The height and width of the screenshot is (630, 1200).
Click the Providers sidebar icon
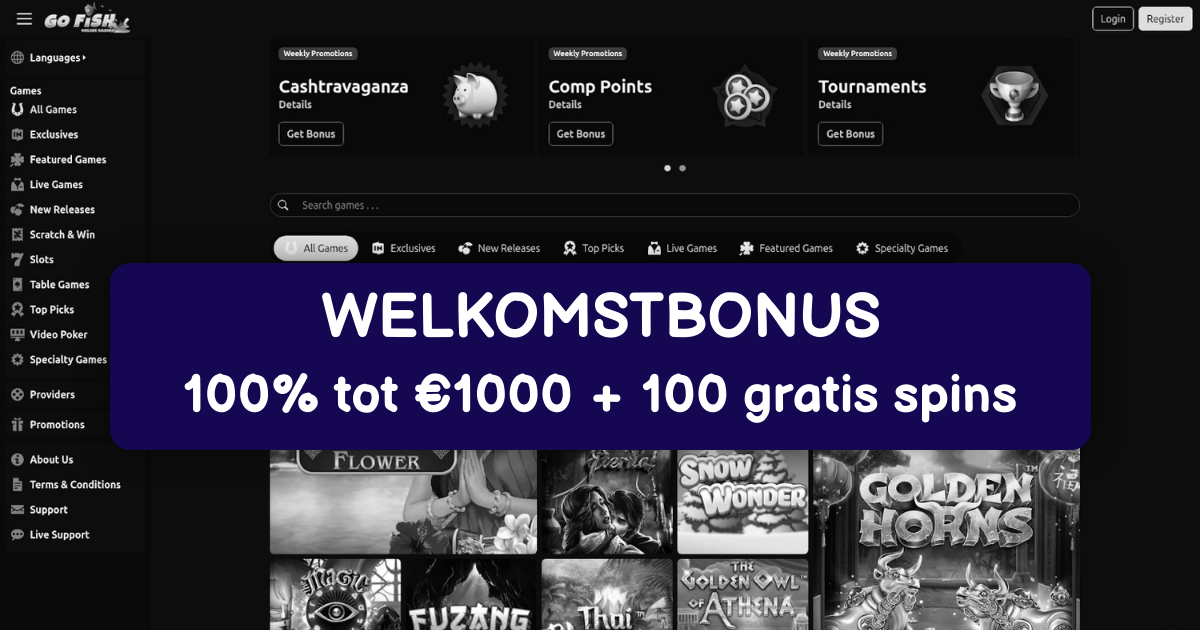pyautogui.click(x=17, y=395)
